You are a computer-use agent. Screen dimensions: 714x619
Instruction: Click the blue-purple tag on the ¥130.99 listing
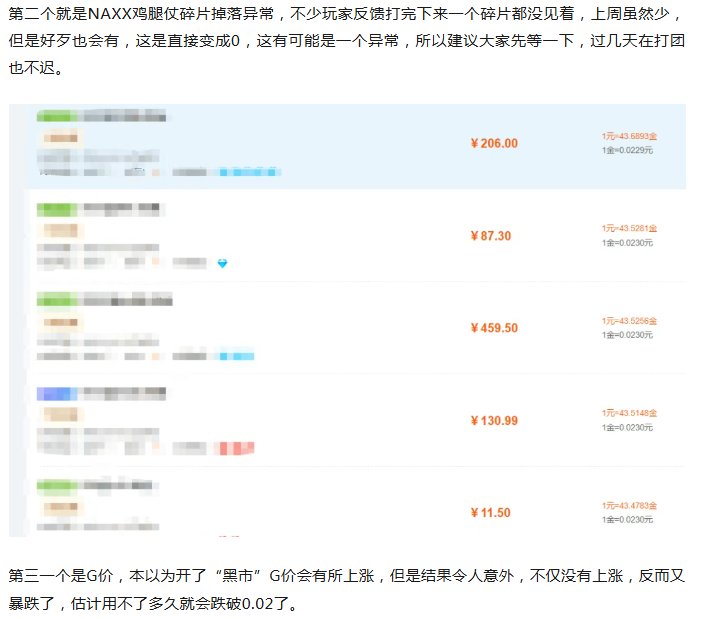pyautogui.click(x=57, y=393)
